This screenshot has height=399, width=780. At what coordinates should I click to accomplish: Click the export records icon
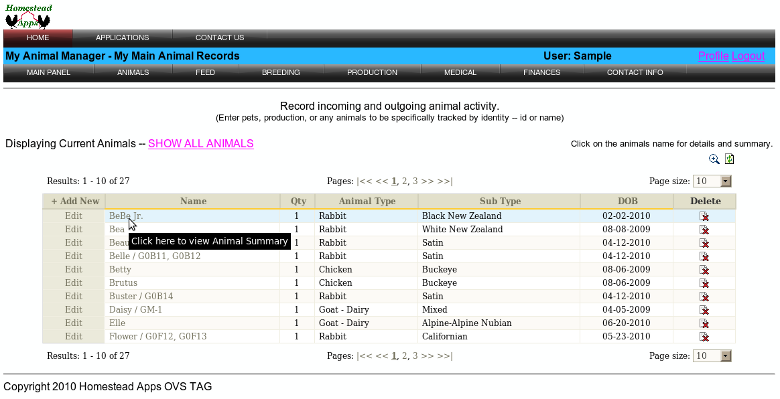point(729,159)
